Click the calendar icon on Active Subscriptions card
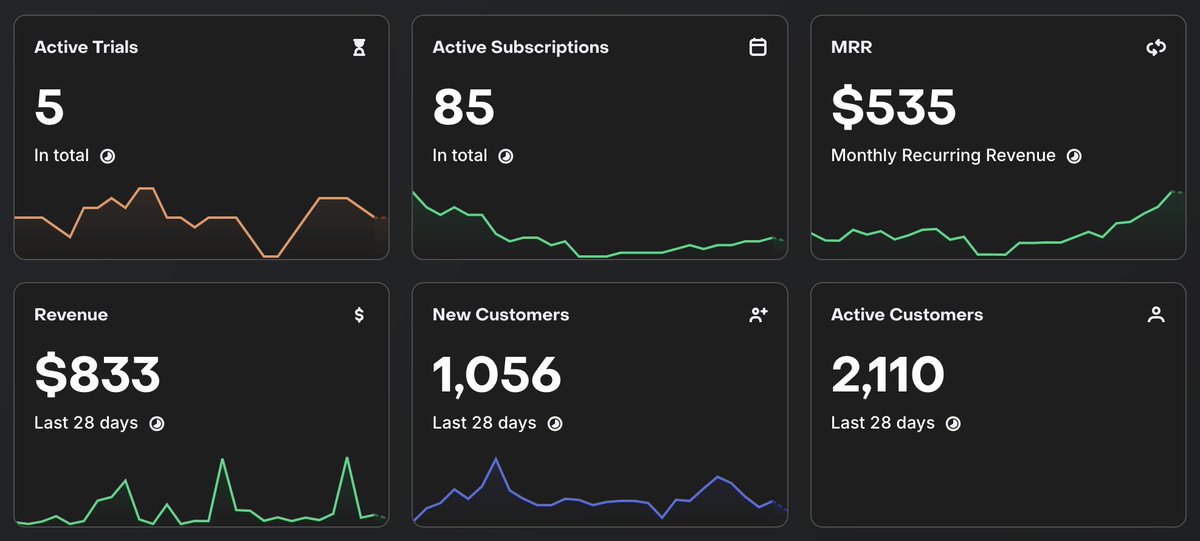The image size is (1200, 541). 758,47
